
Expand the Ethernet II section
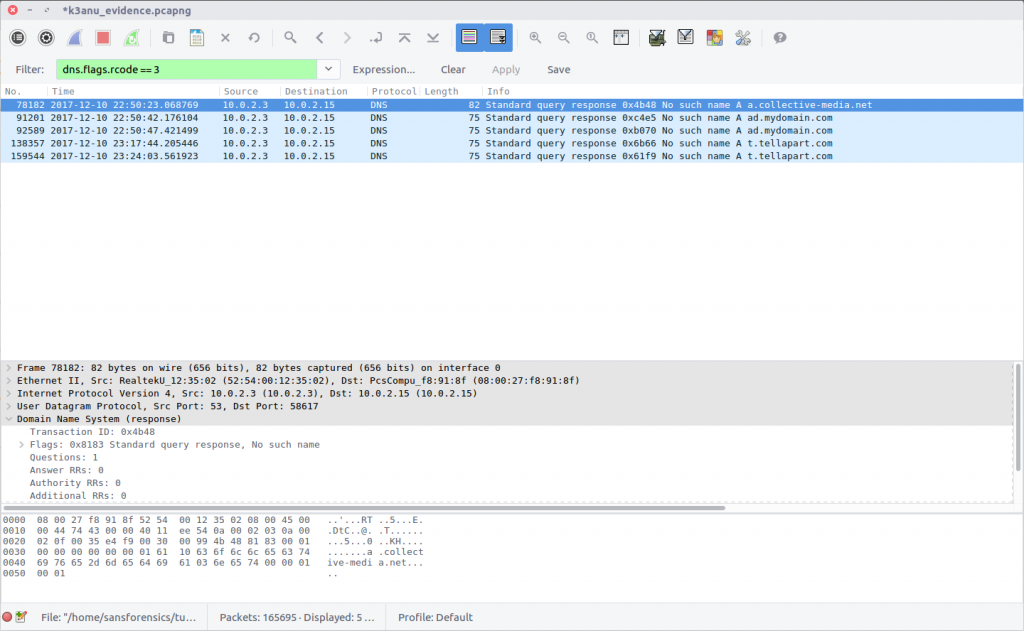[x=8, y=381]
